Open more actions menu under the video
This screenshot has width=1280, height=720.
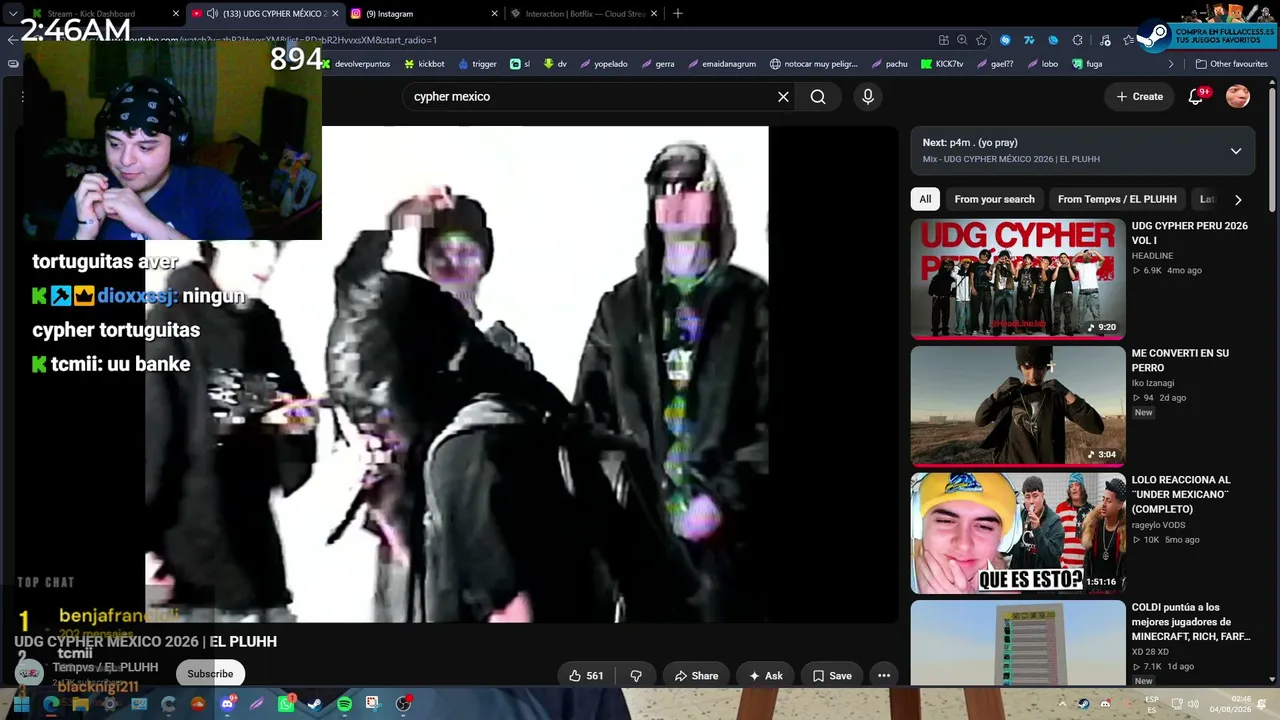click(x=884, y=676)
